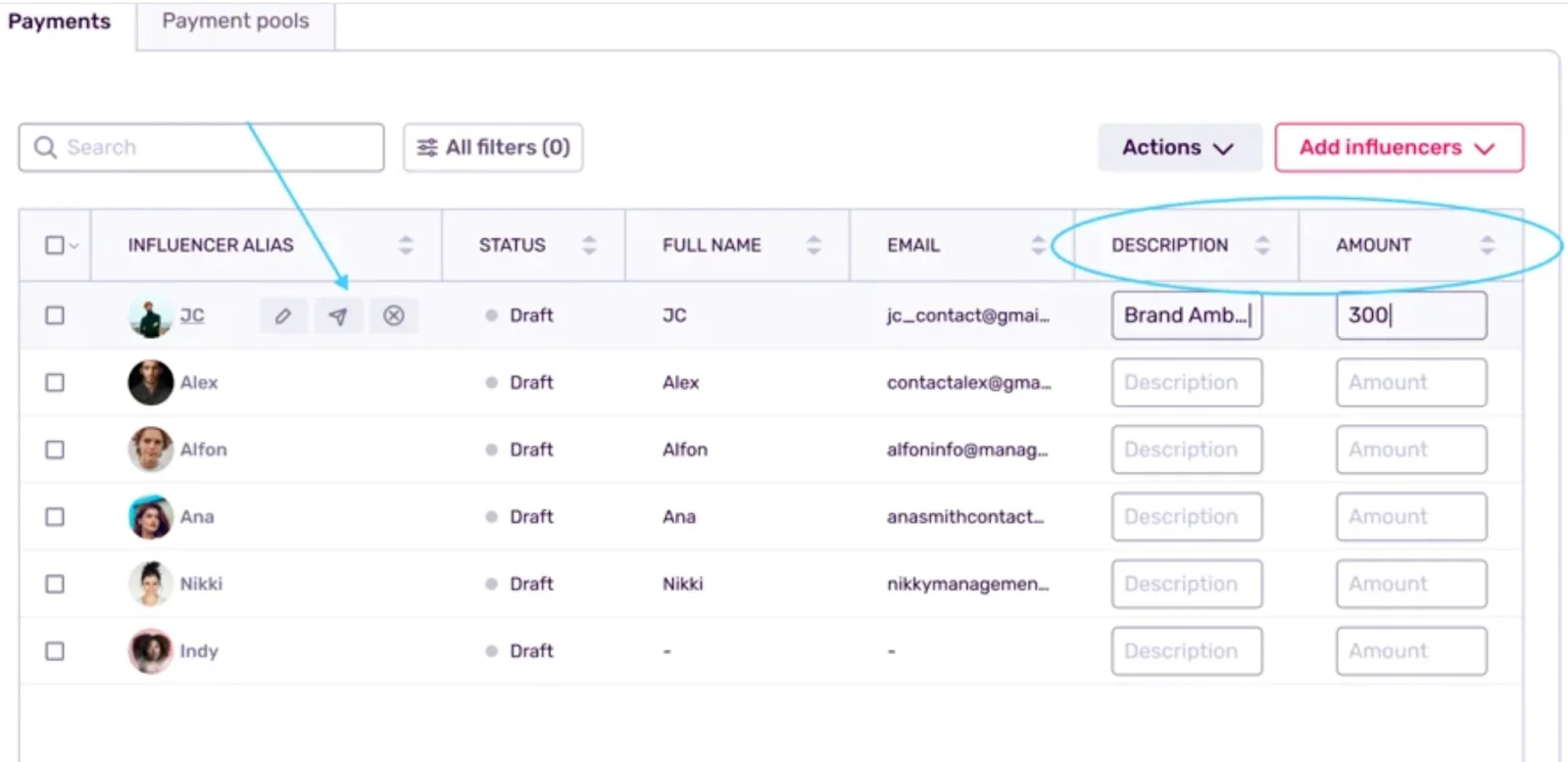Viewport: 1568px width, 762px height.
Task: Sort by Description column arrows
Action: click(x=1262, y=245)
